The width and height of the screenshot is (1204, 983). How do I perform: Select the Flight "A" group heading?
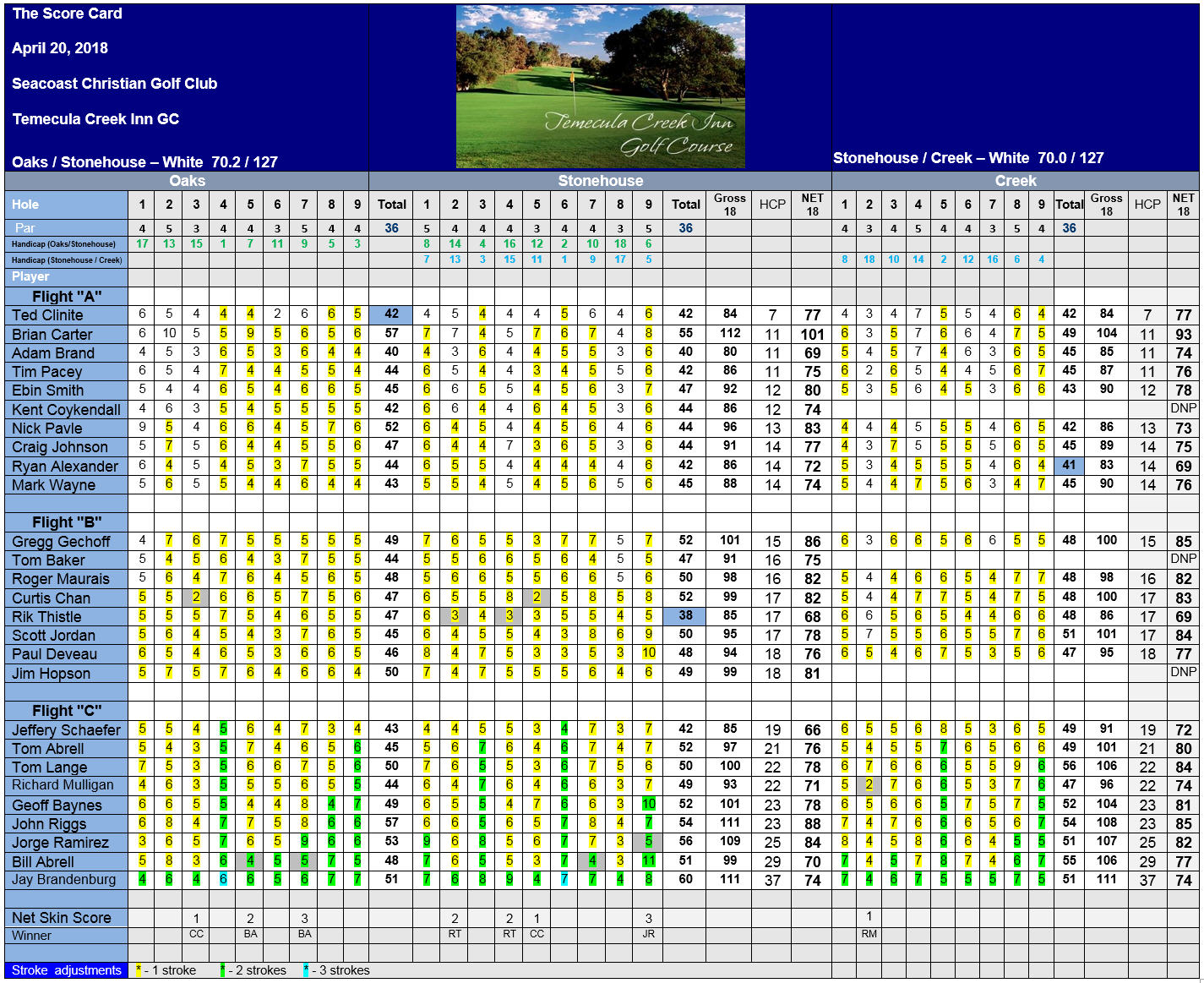click(x=67, y=297)
